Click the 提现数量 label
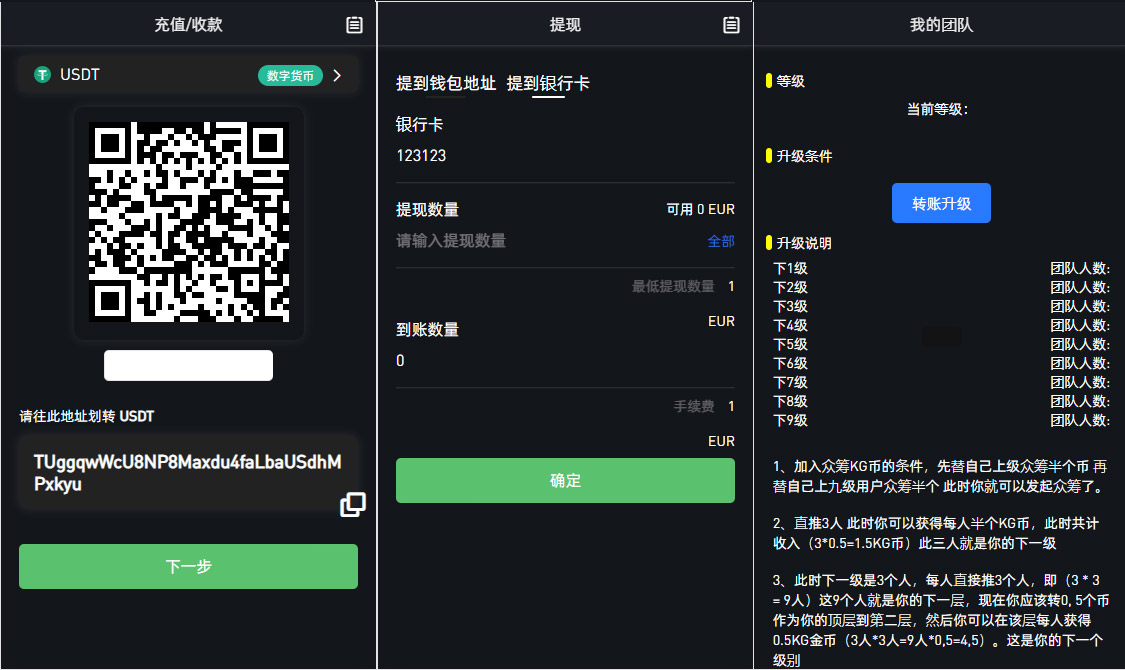Image resolution: width=1125 pixels, height=670 pixels. (427, 209)
